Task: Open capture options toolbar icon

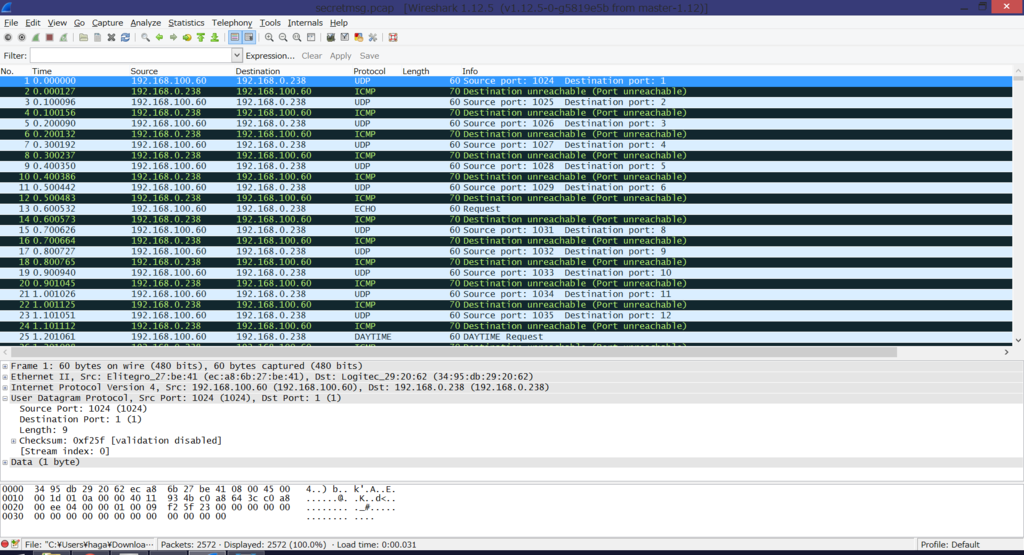Action: coord(22,38)
